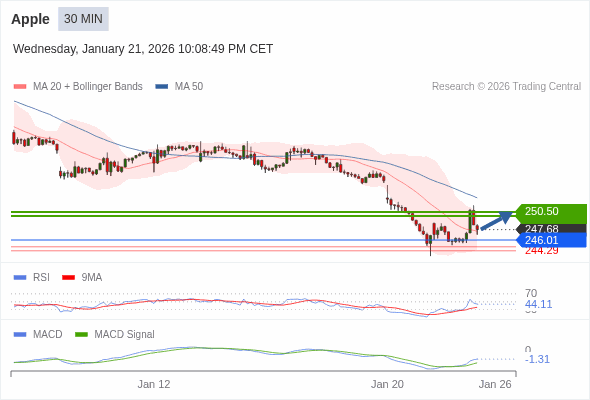Screen dimensions: 590x400
Task: Click the MACD value -1.31
Action: (x=537, y=359)
